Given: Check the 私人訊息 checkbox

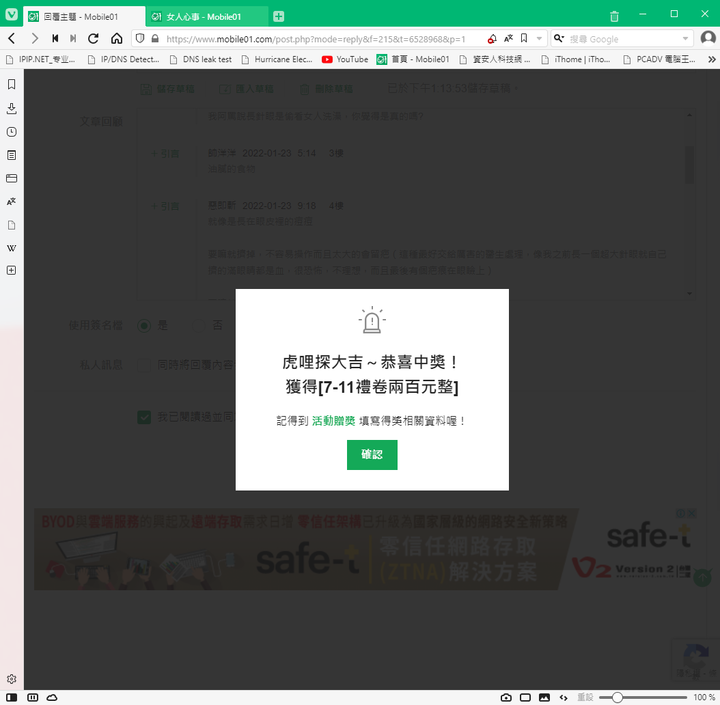Looking at the screenshot, I should point(144,365).
